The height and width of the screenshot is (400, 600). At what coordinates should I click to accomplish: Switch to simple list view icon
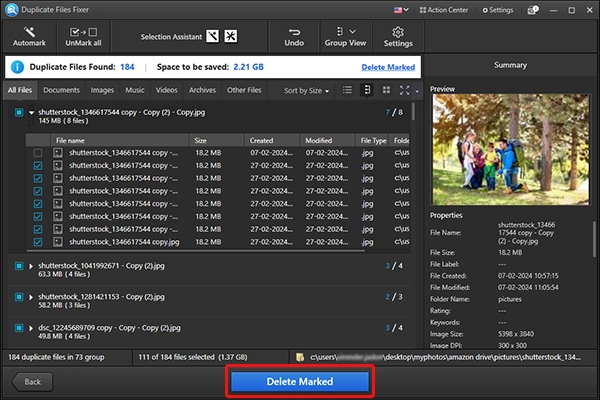[347, 90]
